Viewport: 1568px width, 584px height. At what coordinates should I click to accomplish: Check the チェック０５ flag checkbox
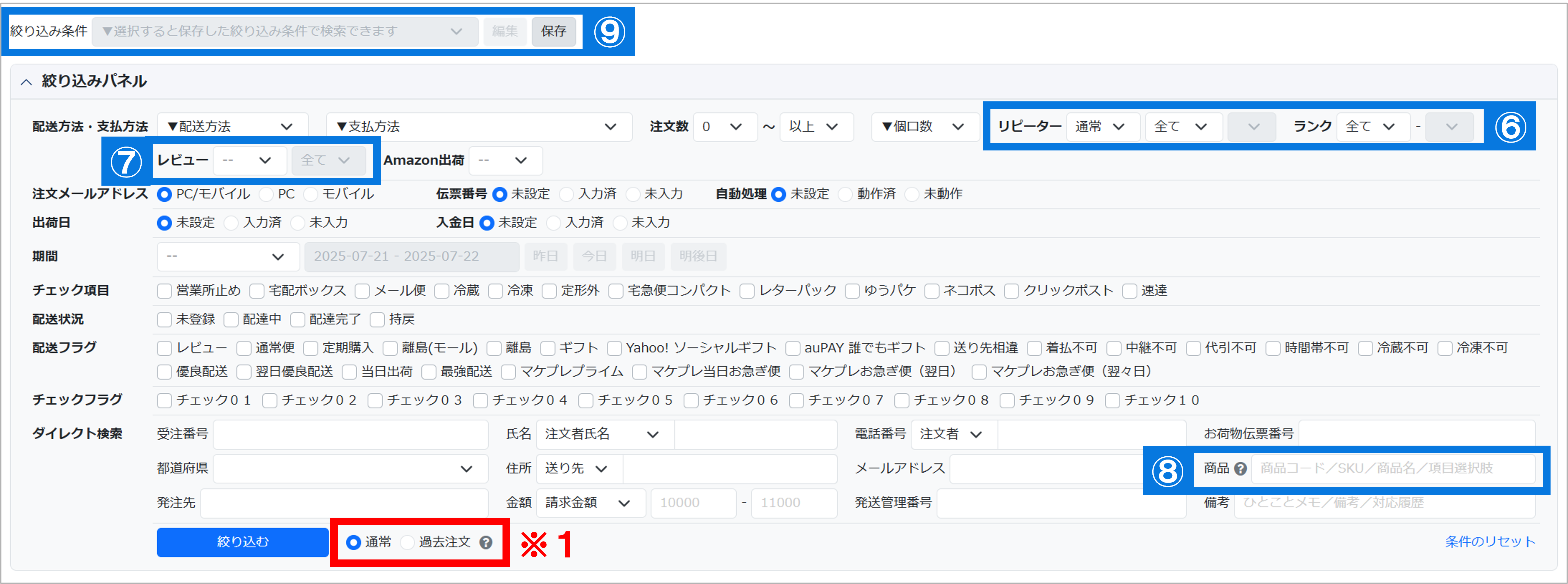click(586, 400)
